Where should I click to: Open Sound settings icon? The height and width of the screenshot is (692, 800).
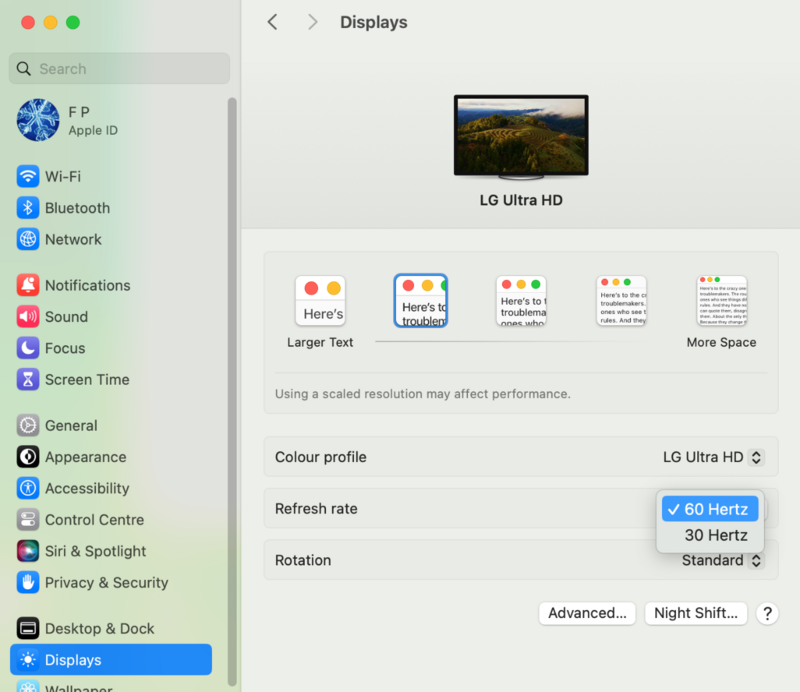pyautogui.click(x=28, y=316)
